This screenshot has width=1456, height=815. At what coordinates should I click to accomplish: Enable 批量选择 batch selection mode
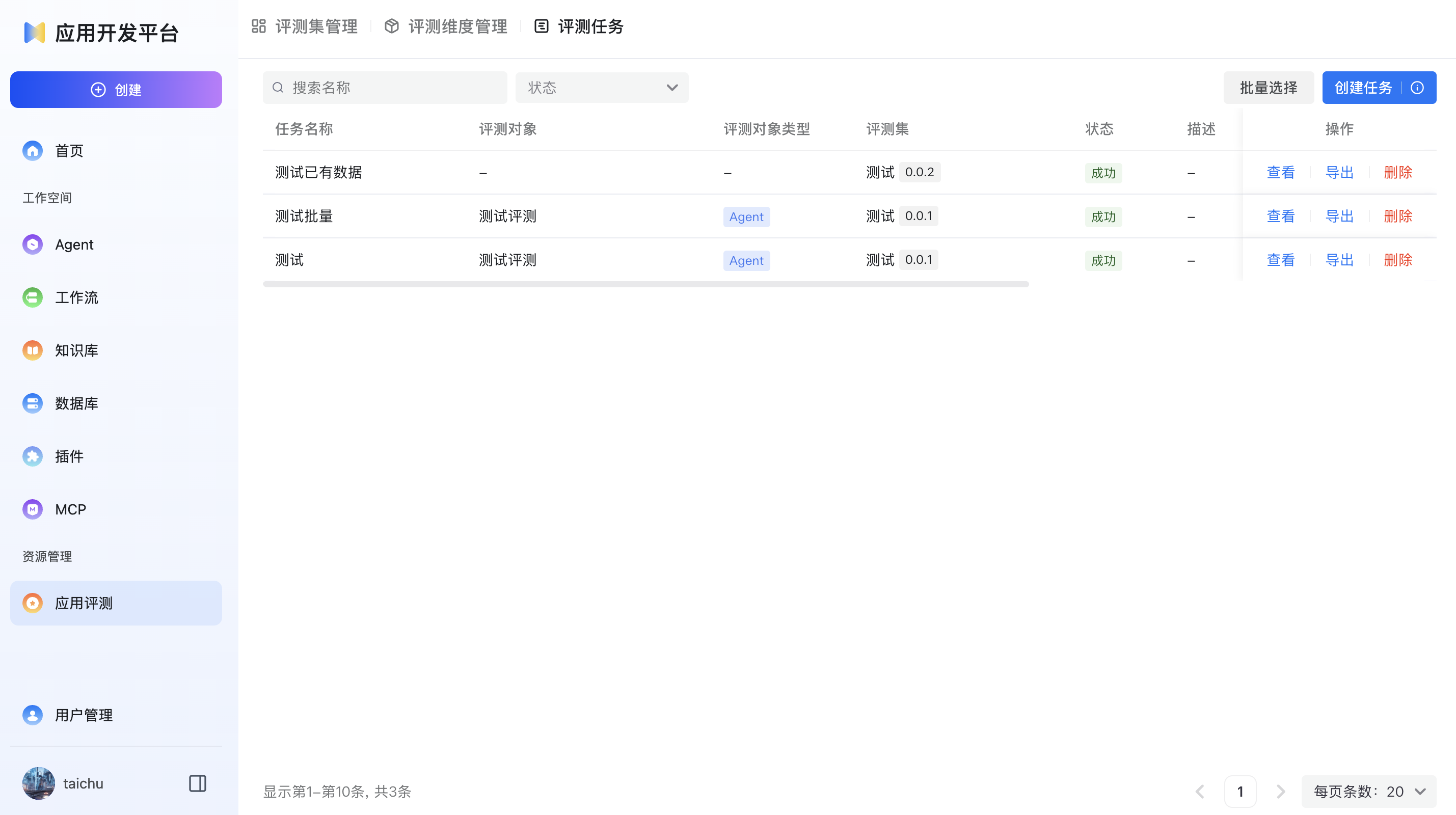(x=1269, y=88)
